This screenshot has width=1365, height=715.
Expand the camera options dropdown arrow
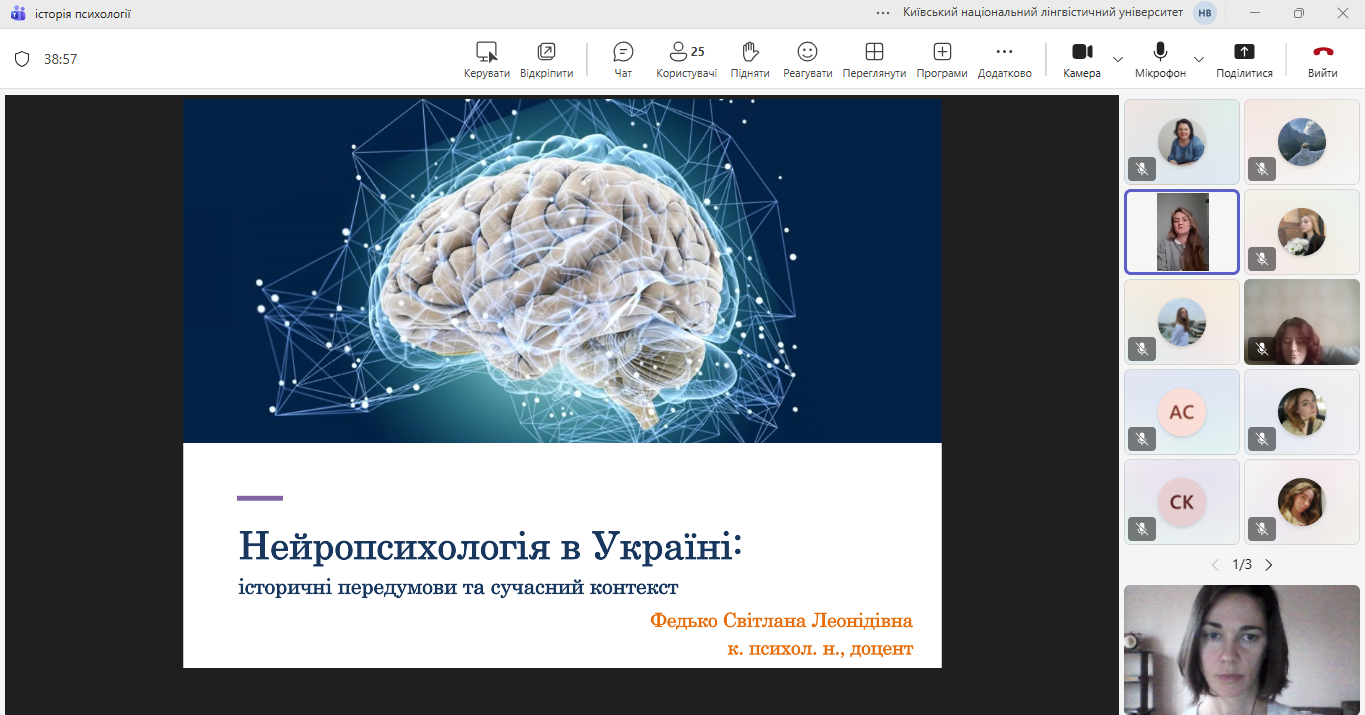click(1118, 59)
